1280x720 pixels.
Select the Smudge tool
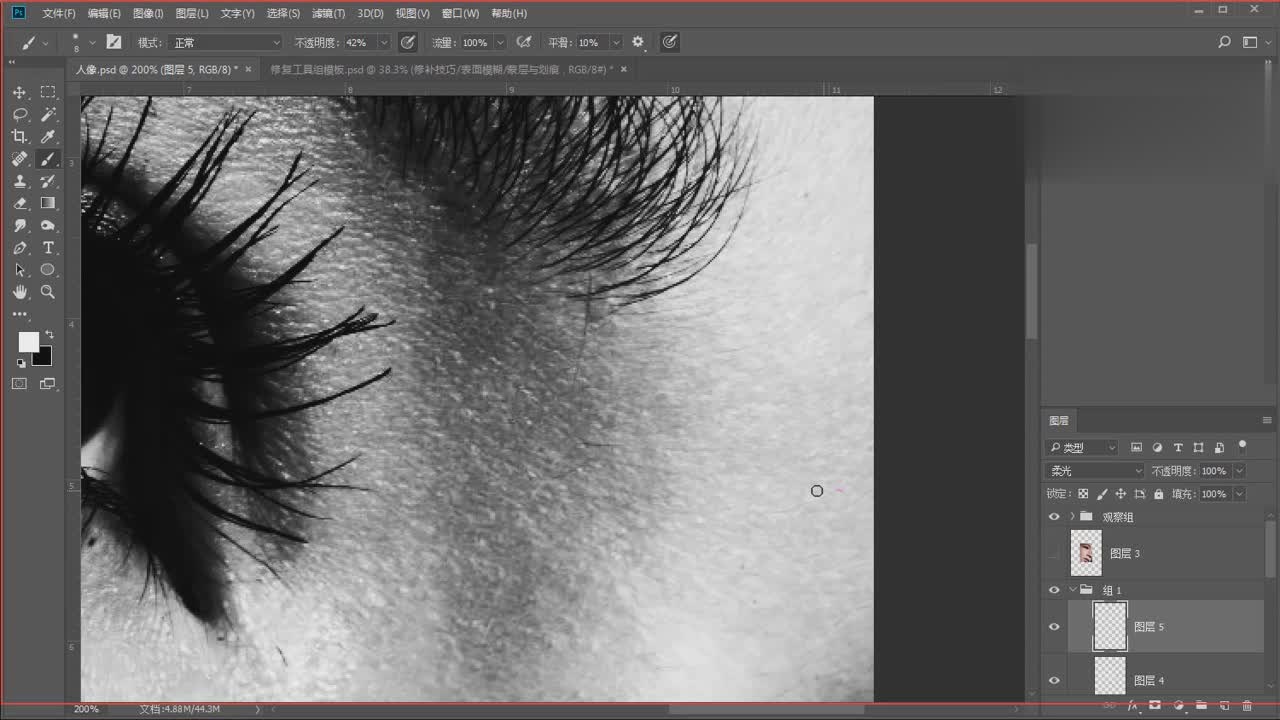20,226
